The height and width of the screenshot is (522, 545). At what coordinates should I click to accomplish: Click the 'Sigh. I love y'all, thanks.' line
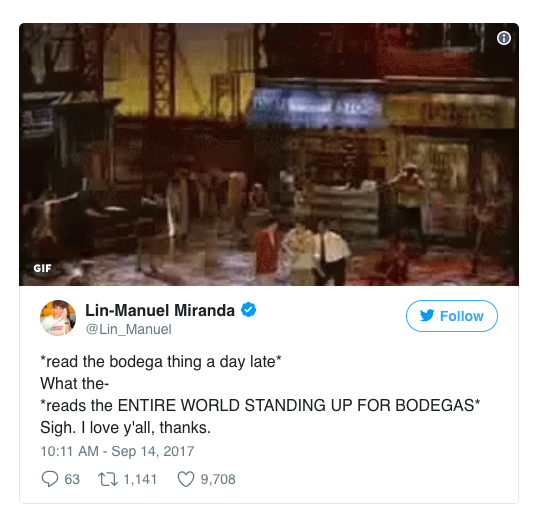coord(125,427)
